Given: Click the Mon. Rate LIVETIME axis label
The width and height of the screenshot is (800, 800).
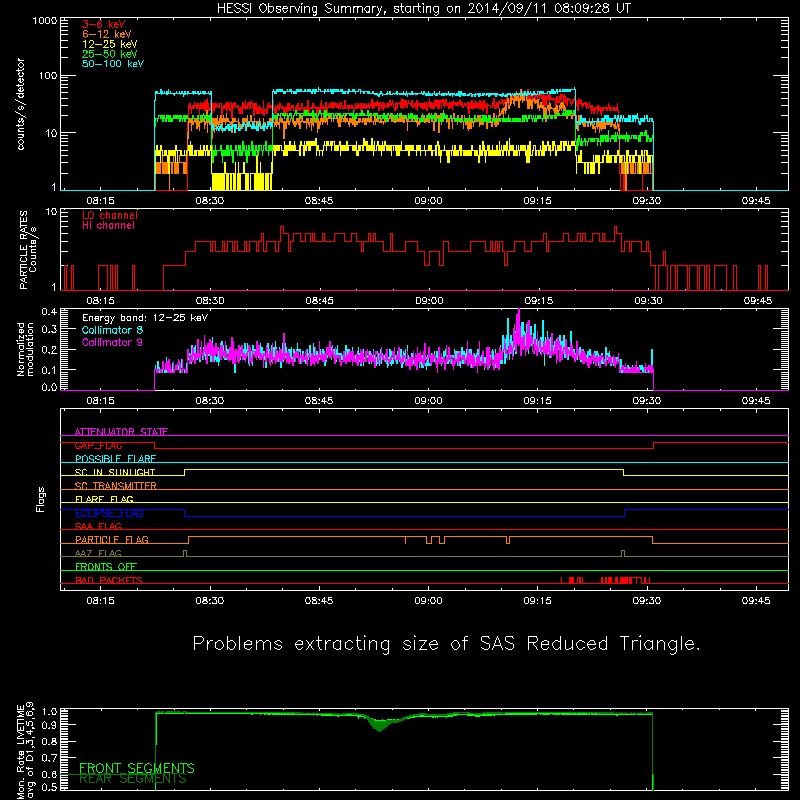Looking at the screenshot, I should pos(26,750).
